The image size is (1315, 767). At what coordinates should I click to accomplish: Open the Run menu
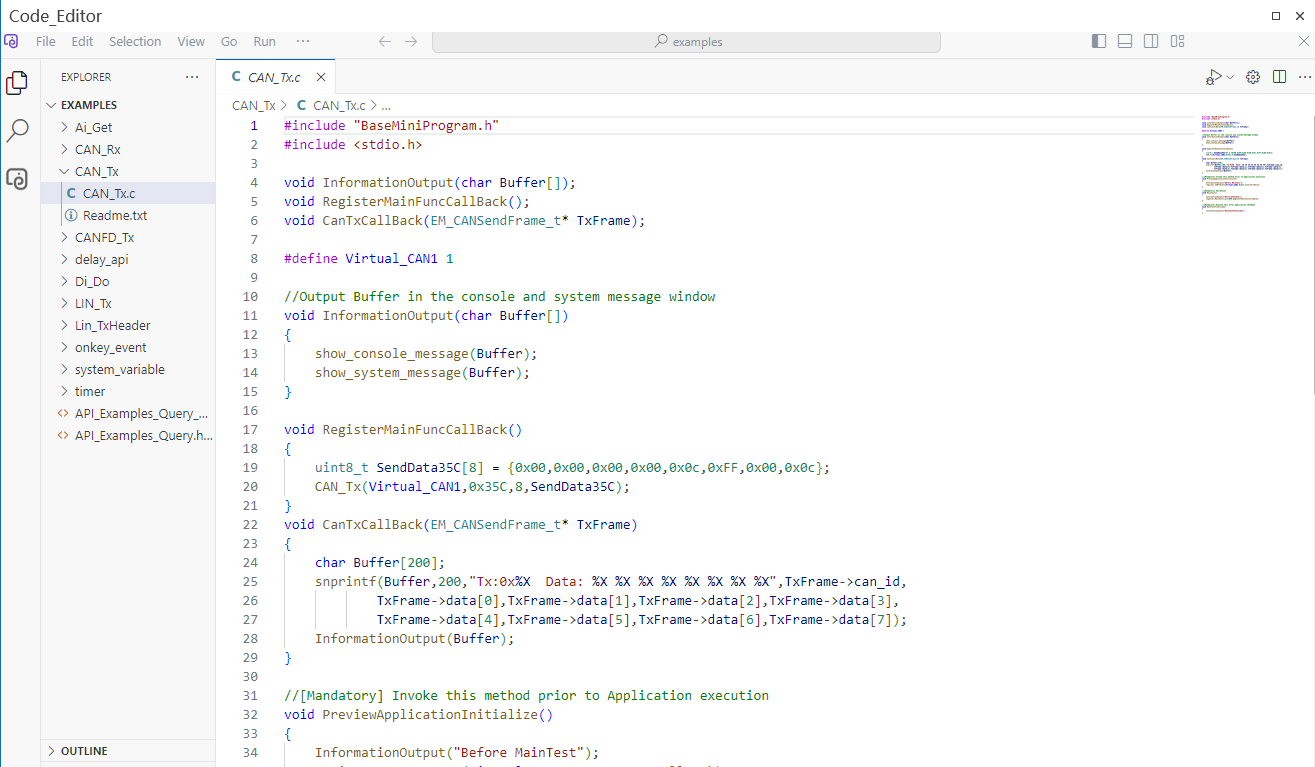click(x=264, y=41)
